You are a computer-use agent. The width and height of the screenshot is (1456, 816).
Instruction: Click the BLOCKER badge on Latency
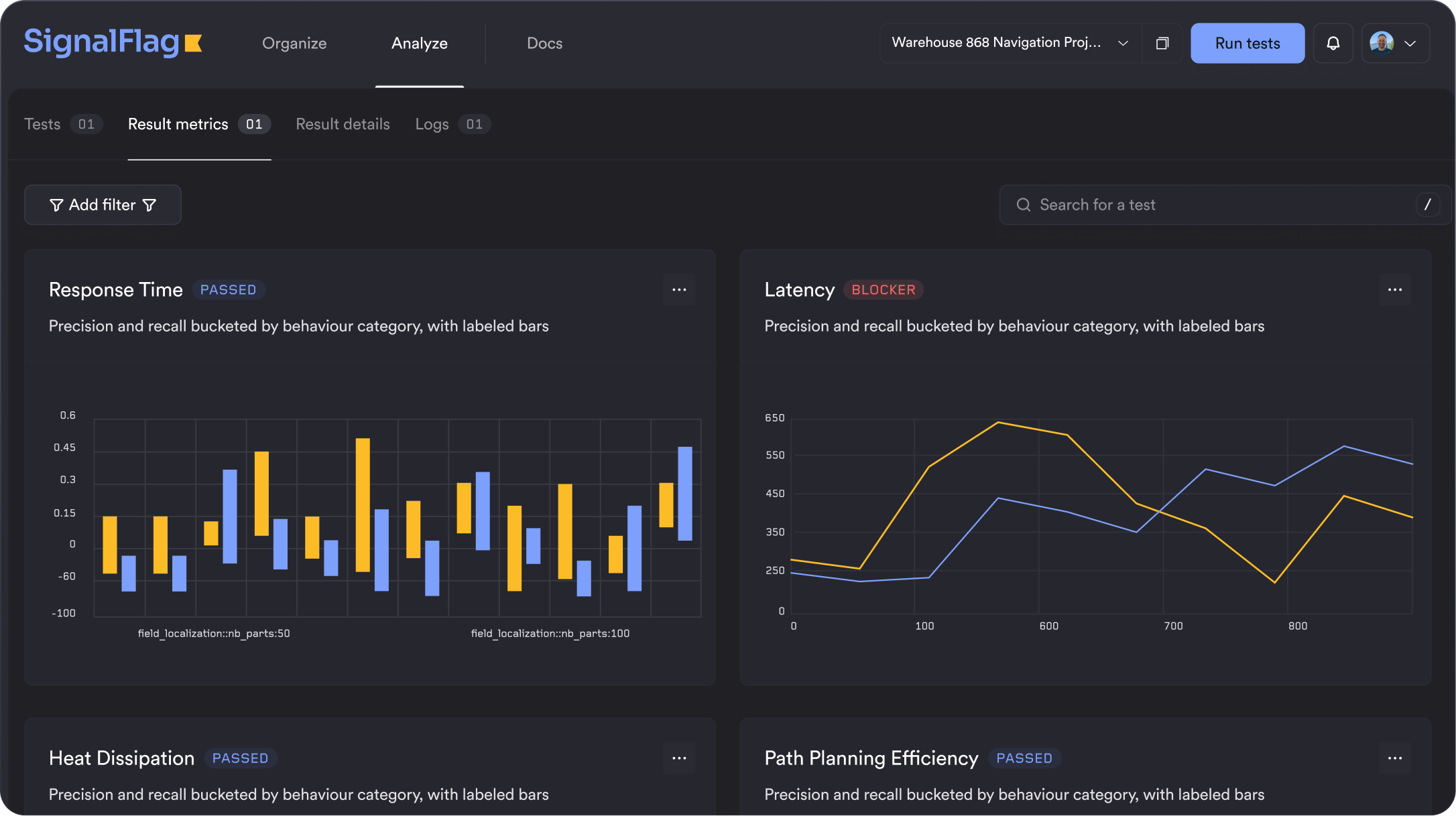884,290
